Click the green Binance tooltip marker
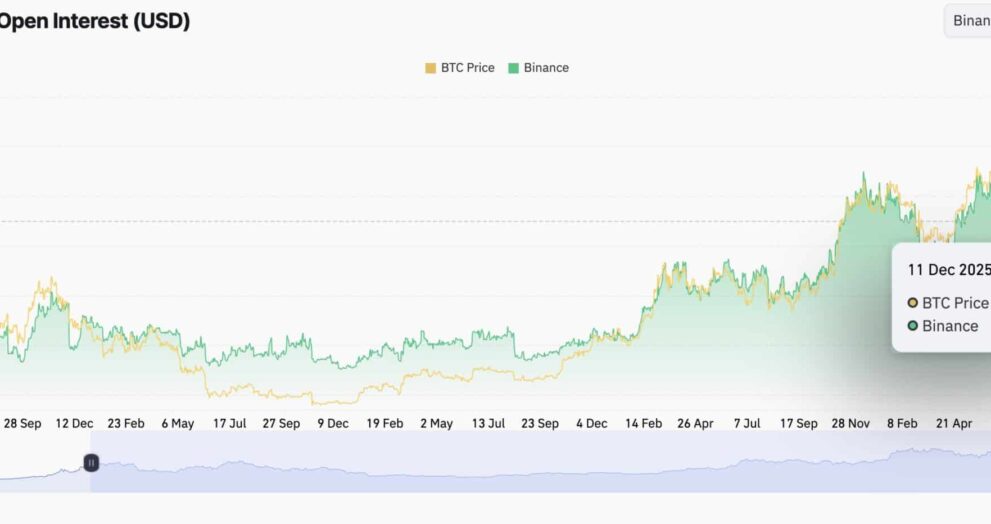The height and width of the screenshot is (524, 991). tap(912, 326)
